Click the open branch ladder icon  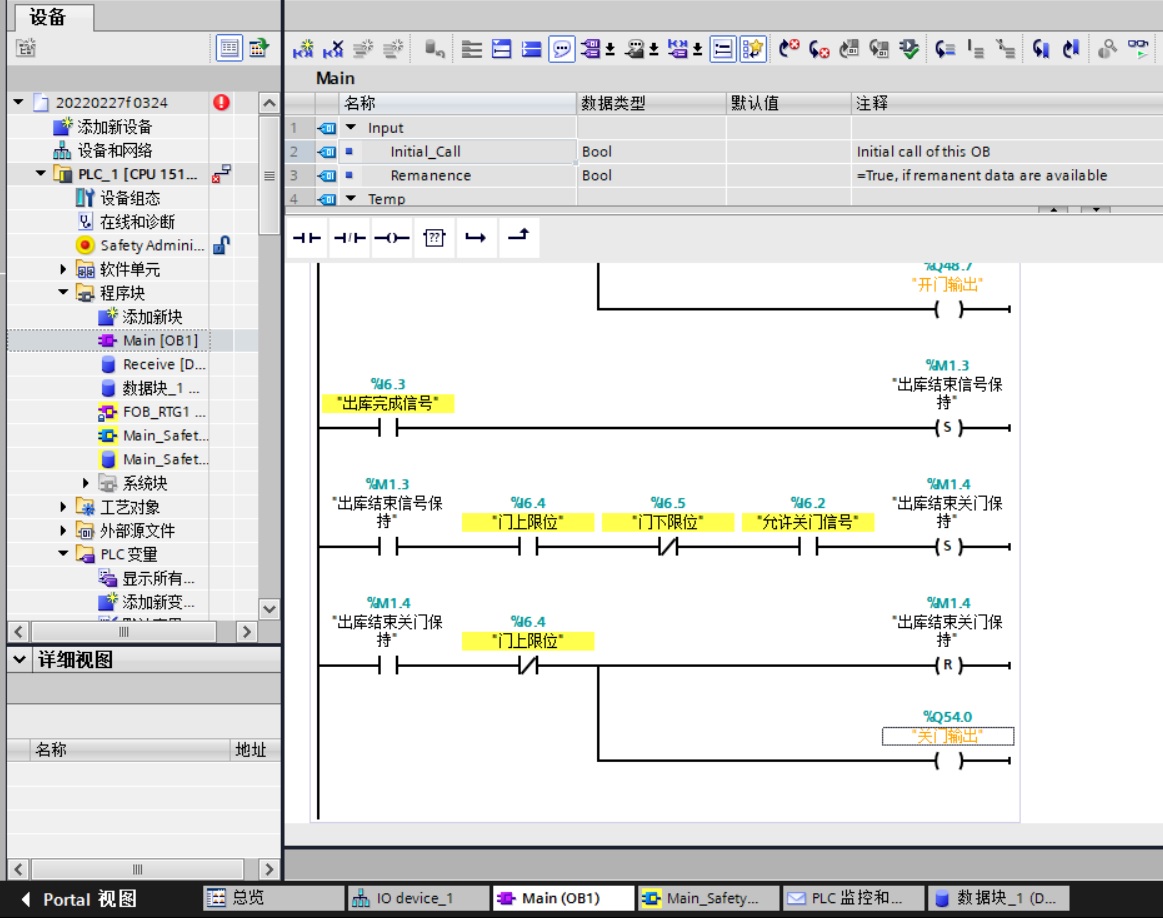coord(475,238)
